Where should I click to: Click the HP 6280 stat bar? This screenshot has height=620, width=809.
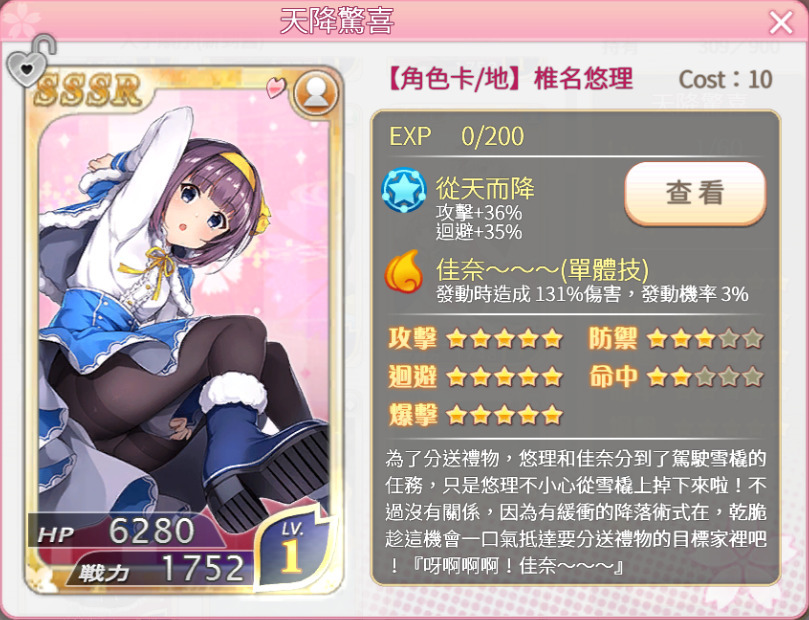[x=126, y=531]
